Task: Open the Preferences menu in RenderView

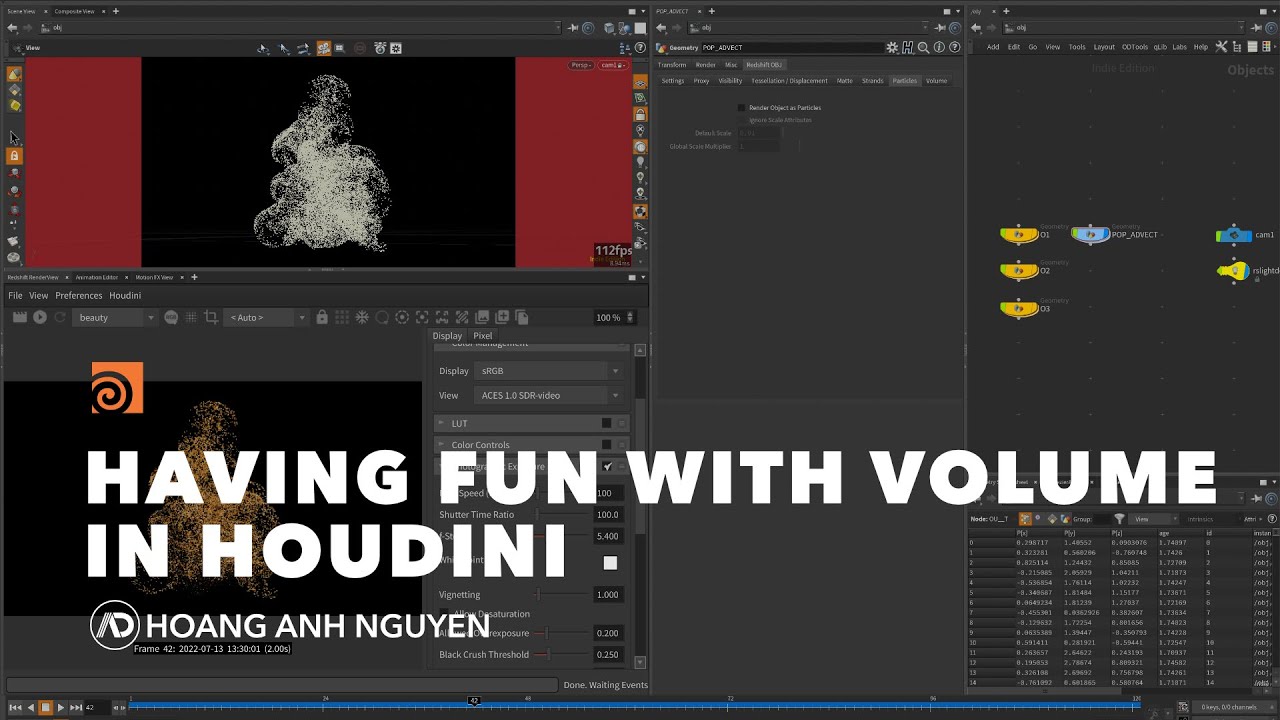Action: (79, 295)
